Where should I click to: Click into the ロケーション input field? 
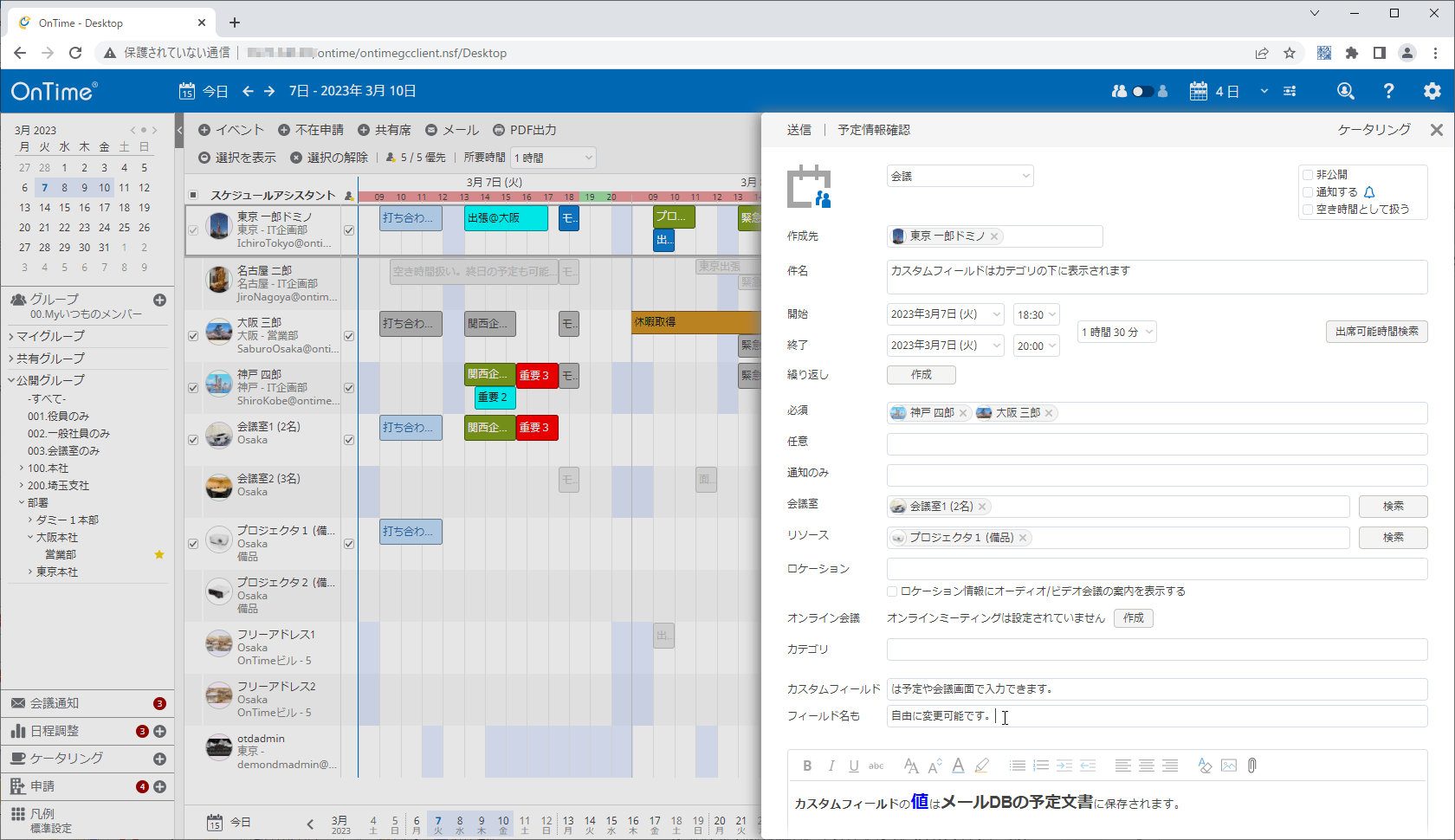click(x=1156, y=569)
